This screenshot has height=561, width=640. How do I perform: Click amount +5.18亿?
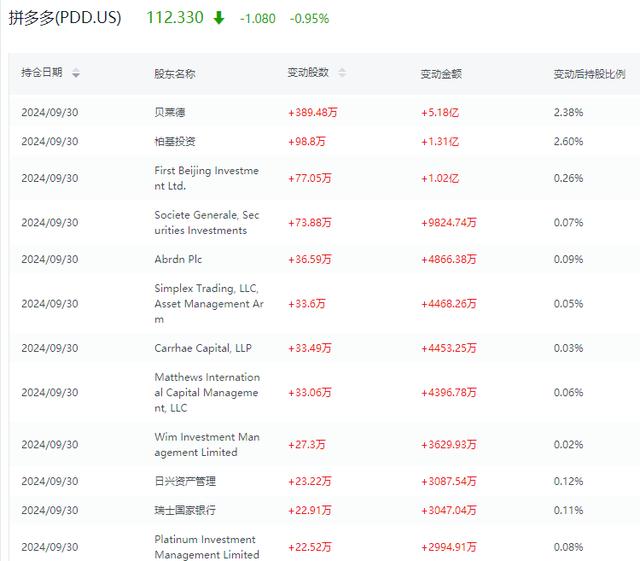pos(440,112)
